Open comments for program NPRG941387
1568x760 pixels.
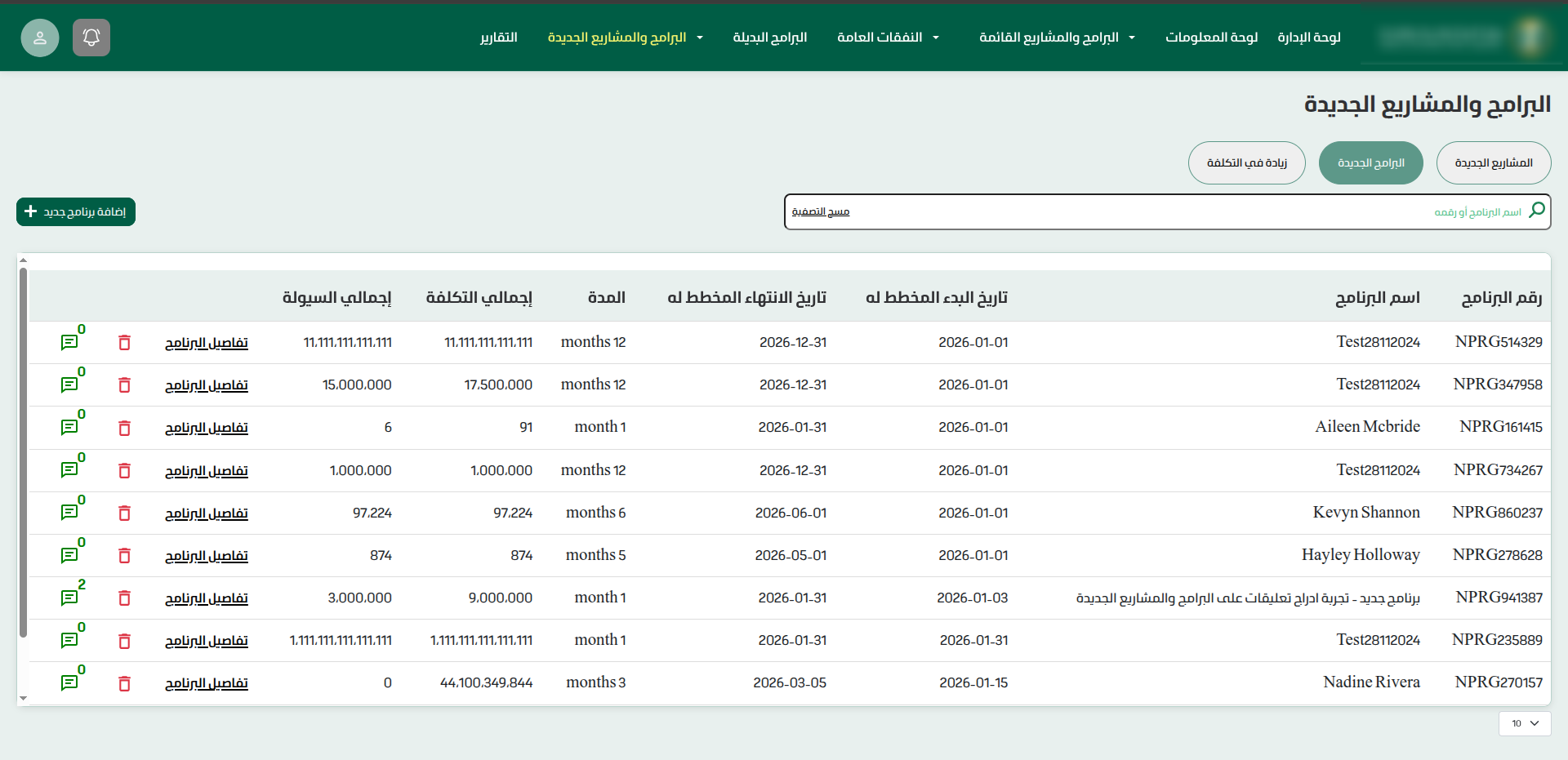(69, 598)
